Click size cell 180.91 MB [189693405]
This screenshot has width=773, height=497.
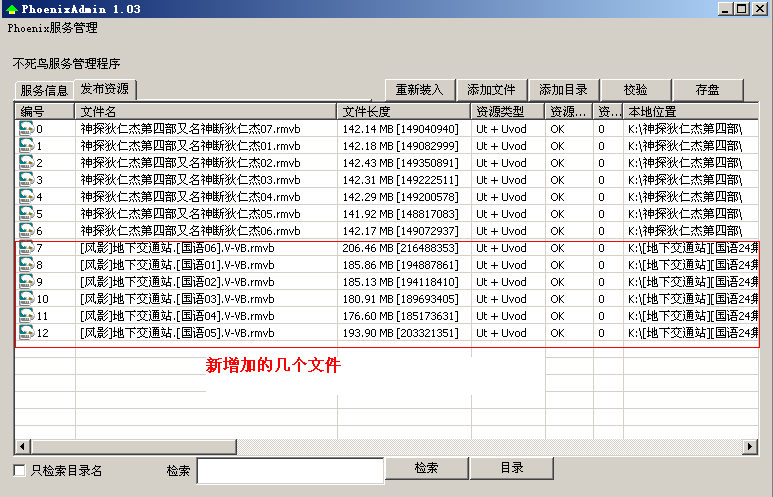pos(400,299)
